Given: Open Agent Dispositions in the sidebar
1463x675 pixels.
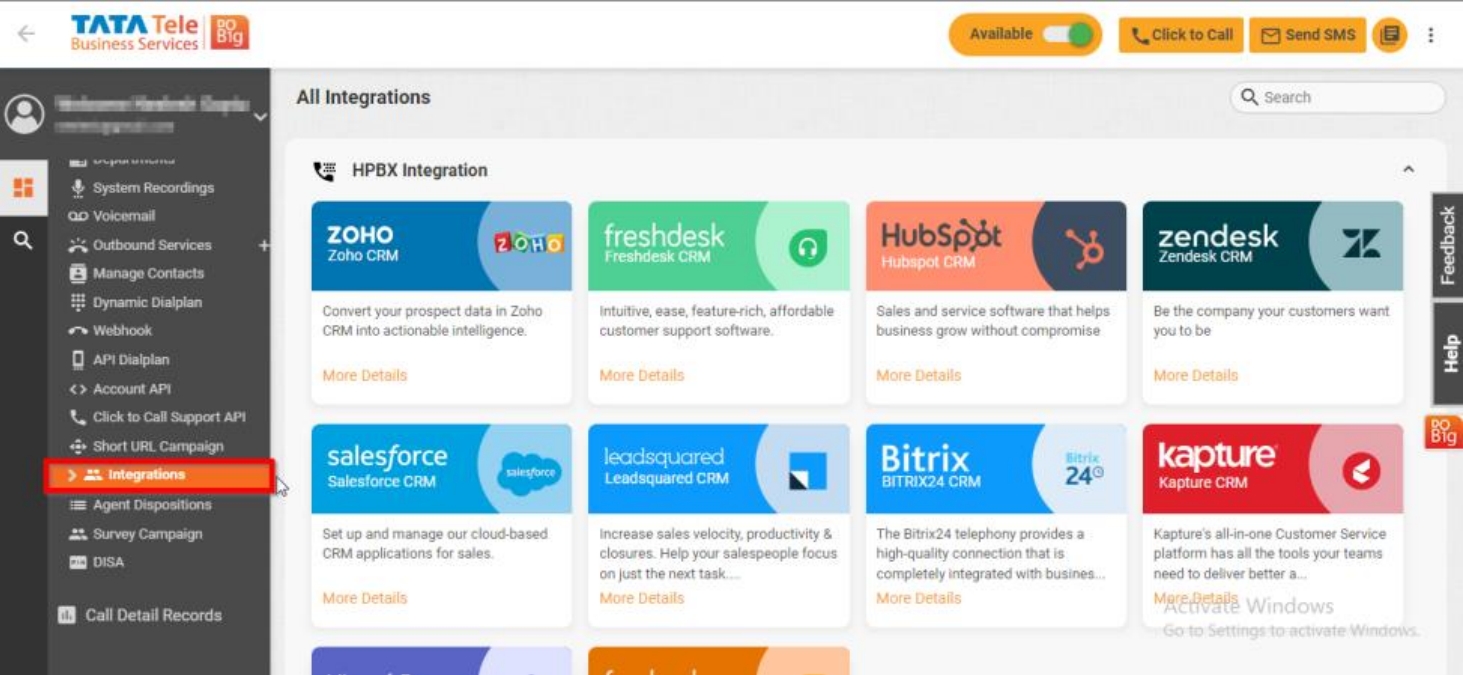Looking at the screenshot, I should tap(141, 505).
